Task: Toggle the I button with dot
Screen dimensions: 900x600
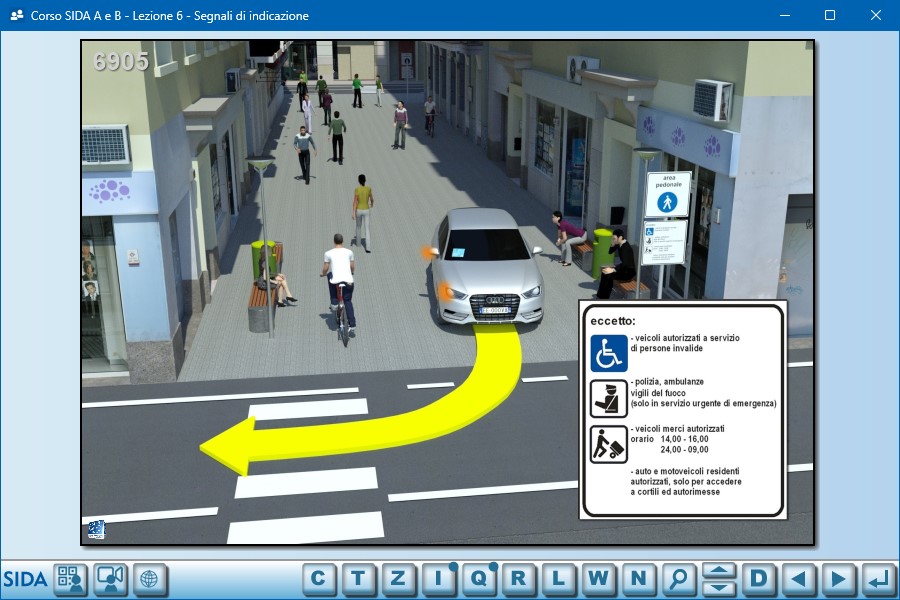Action: click(x=438, y=578)
